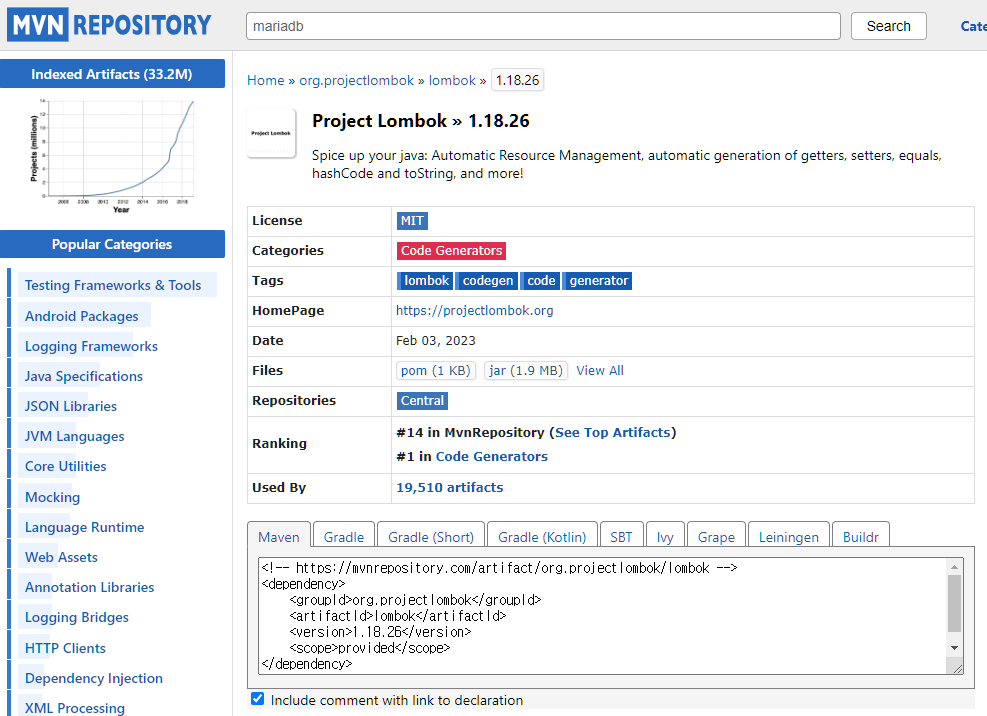Select the lombok tag
Image resolution: width=987 pixels, height=716 pixels.
[x=425, y=281]
